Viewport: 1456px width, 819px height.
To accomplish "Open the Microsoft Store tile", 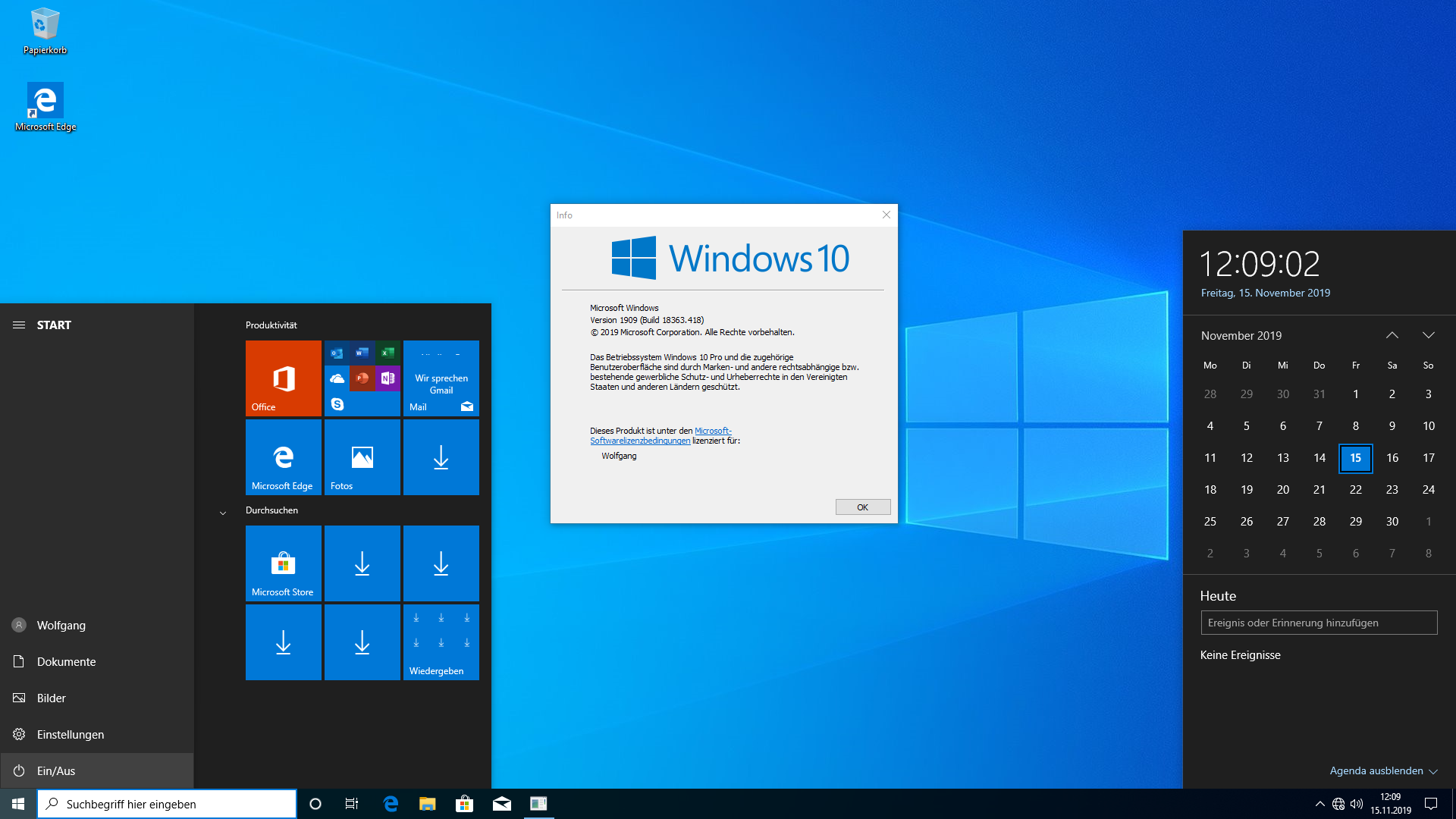I will tap(283, 563).
